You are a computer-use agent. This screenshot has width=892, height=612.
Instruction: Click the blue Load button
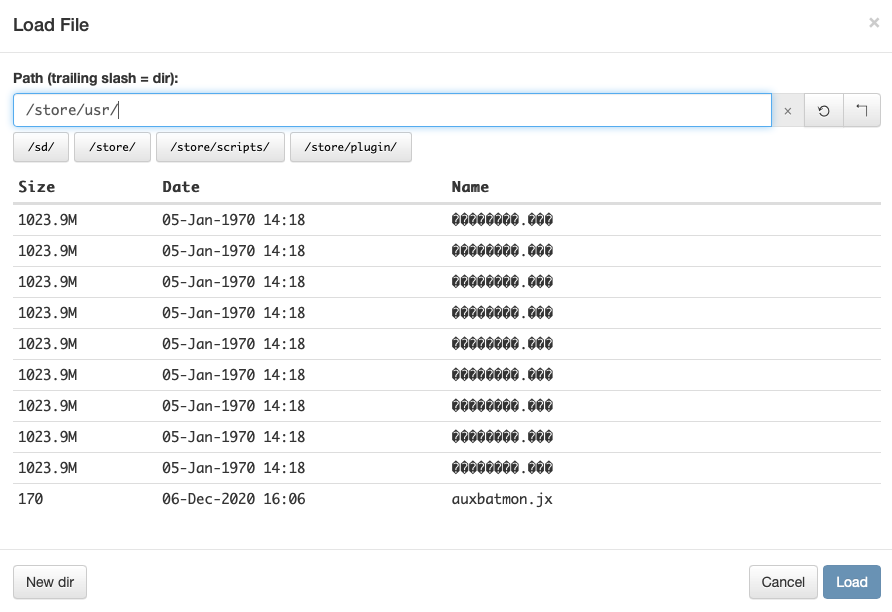click(x=851, y=582)
